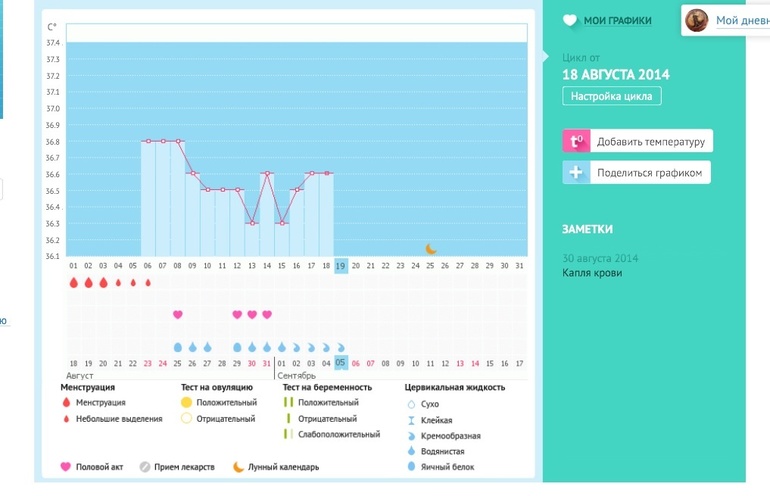Click the Лунный календарь legend moon icon
The width and height of the screenshot is (770, 496).
click(239, 467)
